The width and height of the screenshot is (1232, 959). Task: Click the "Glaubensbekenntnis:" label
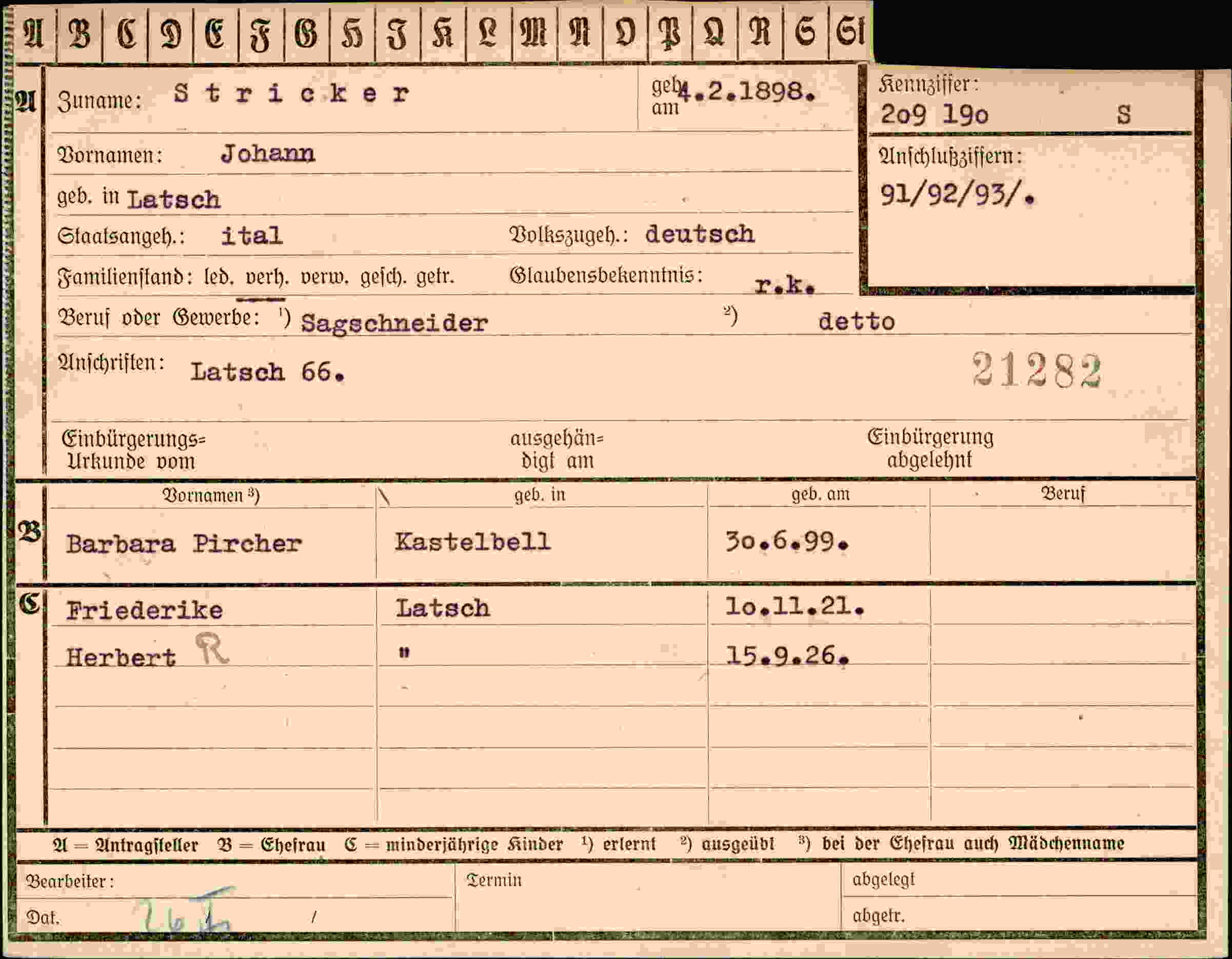point(606,276)
